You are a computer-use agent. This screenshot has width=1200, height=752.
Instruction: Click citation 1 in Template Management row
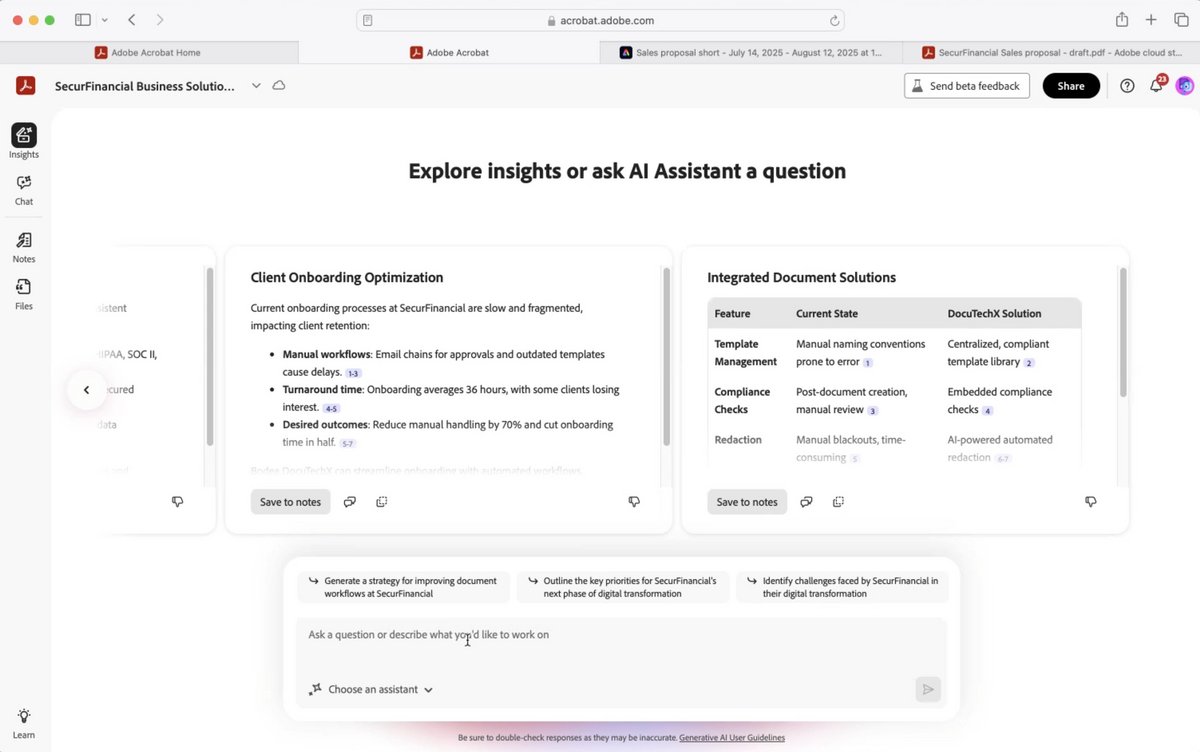point(868,363)
